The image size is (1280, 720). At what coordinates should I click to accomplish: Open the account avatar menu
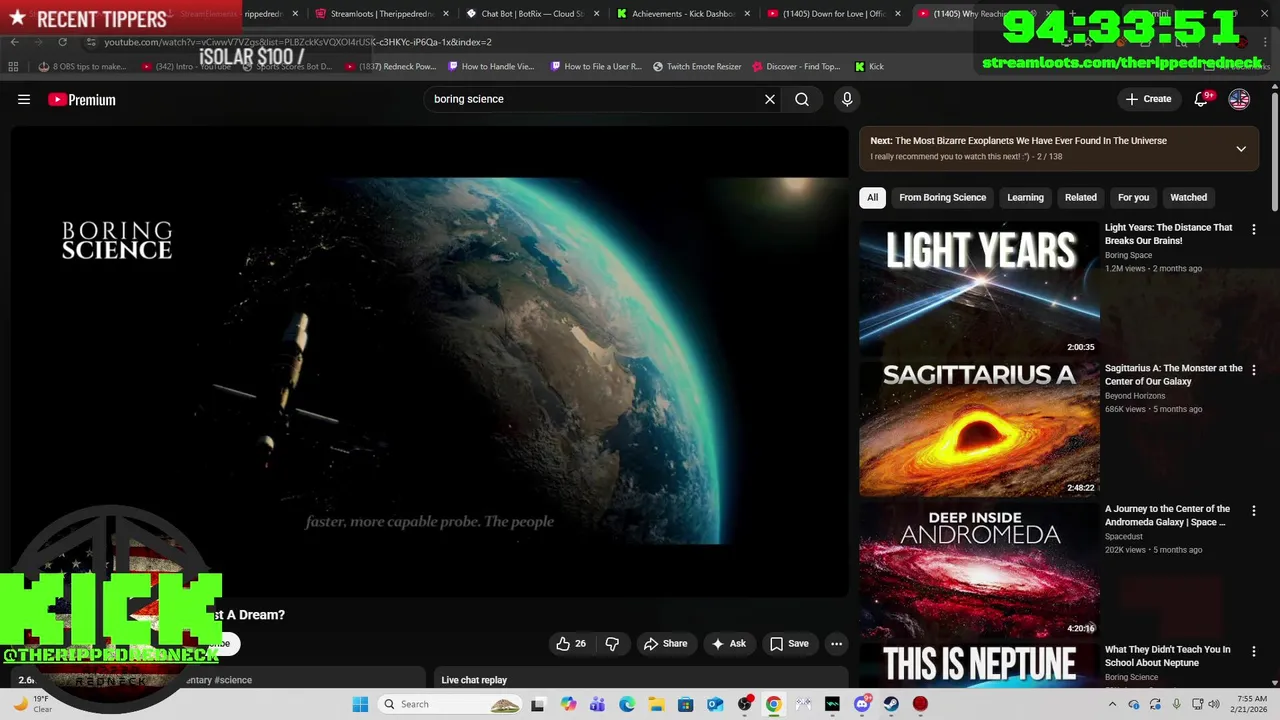pyautogui.click(x=1239, y=99)
